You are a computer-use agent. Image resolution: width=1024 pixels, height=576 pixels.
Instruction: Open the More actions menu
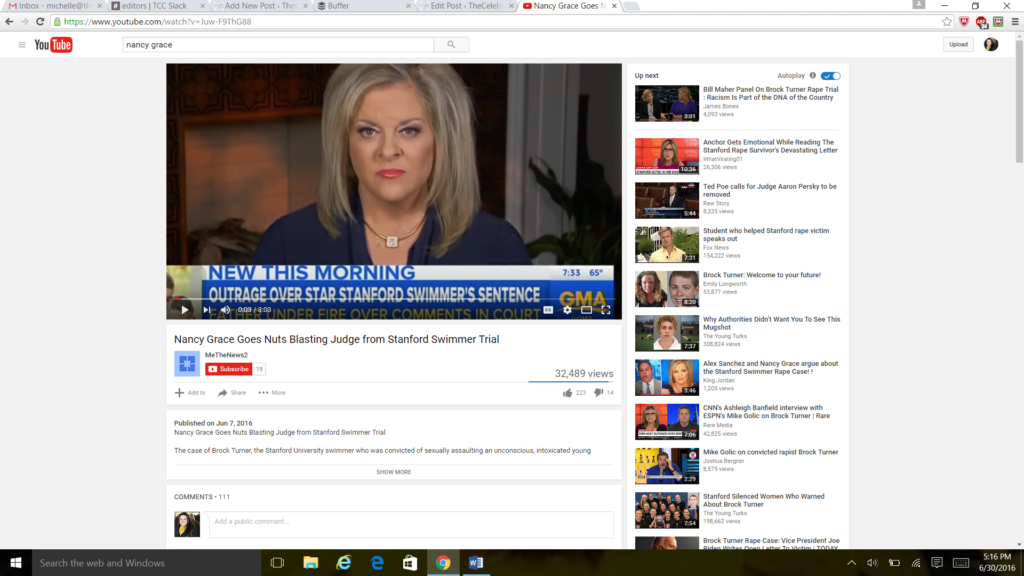point(271,393)
